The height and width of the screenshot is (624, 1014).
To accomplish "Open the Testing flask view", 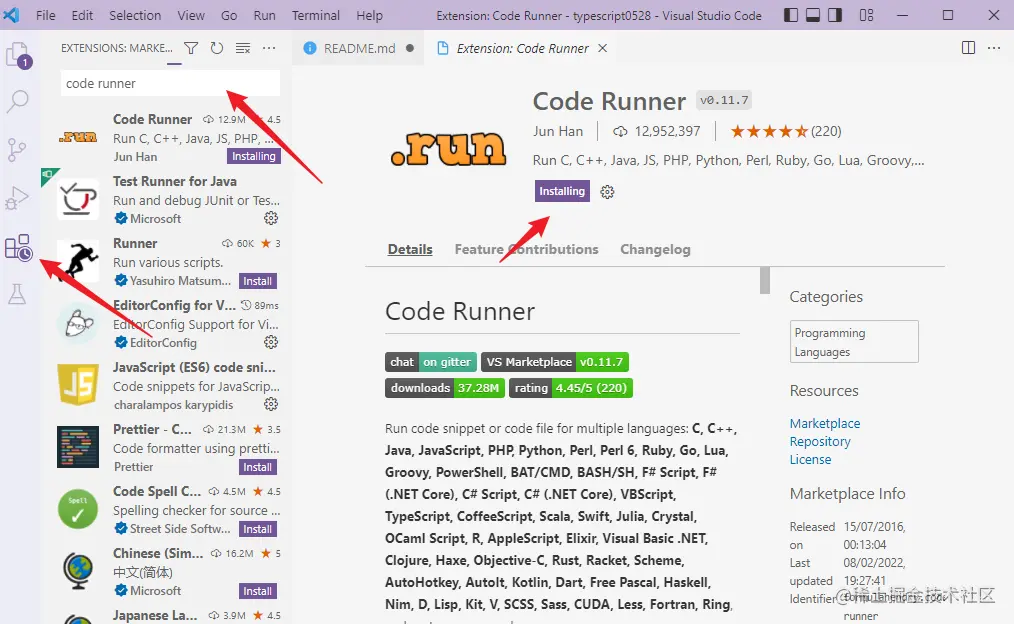I will (x=17, y=295).
